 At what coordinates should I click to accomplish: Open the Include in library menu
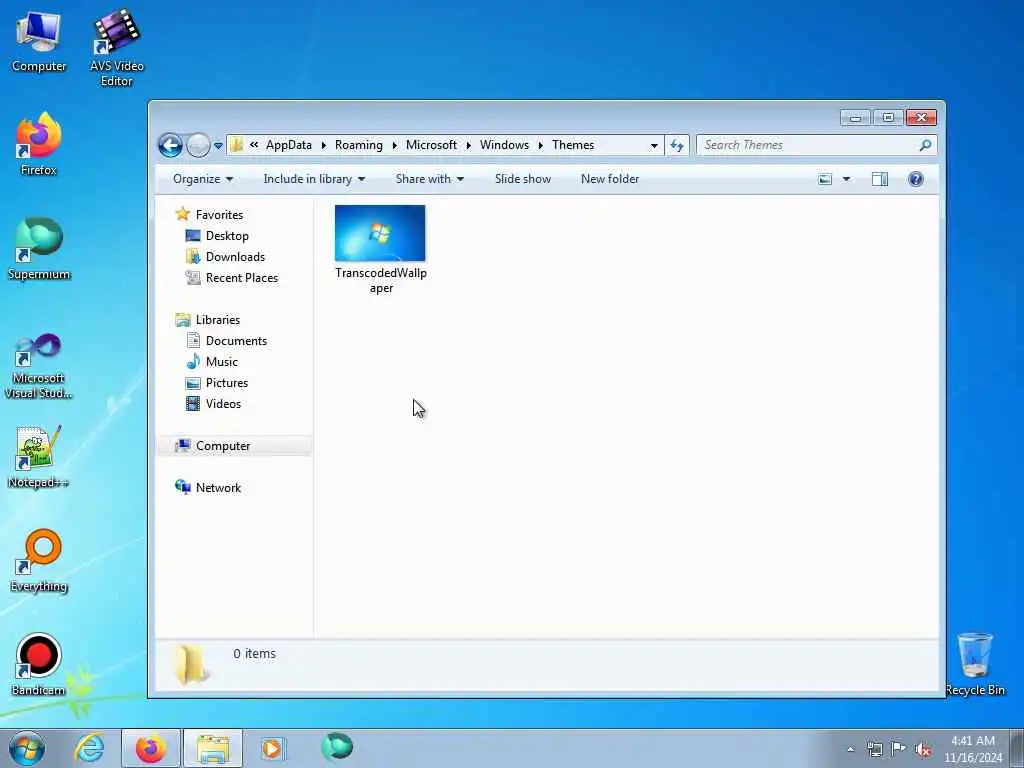pyautogui.click(x=314, y=179)
